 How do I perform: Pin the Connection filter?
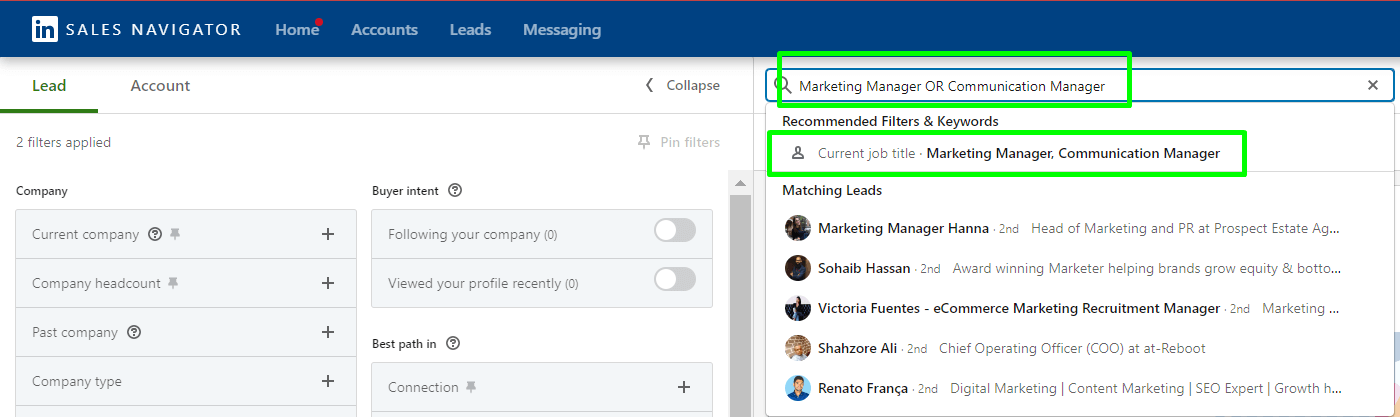click(x=471, y=387)
